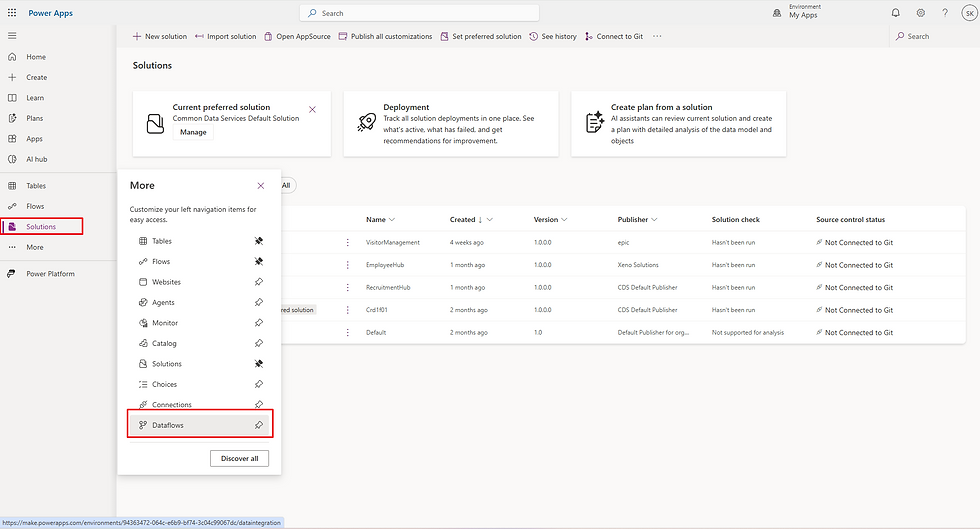
Task: Pin Monitor to left navigation
Action: point(259,323)
